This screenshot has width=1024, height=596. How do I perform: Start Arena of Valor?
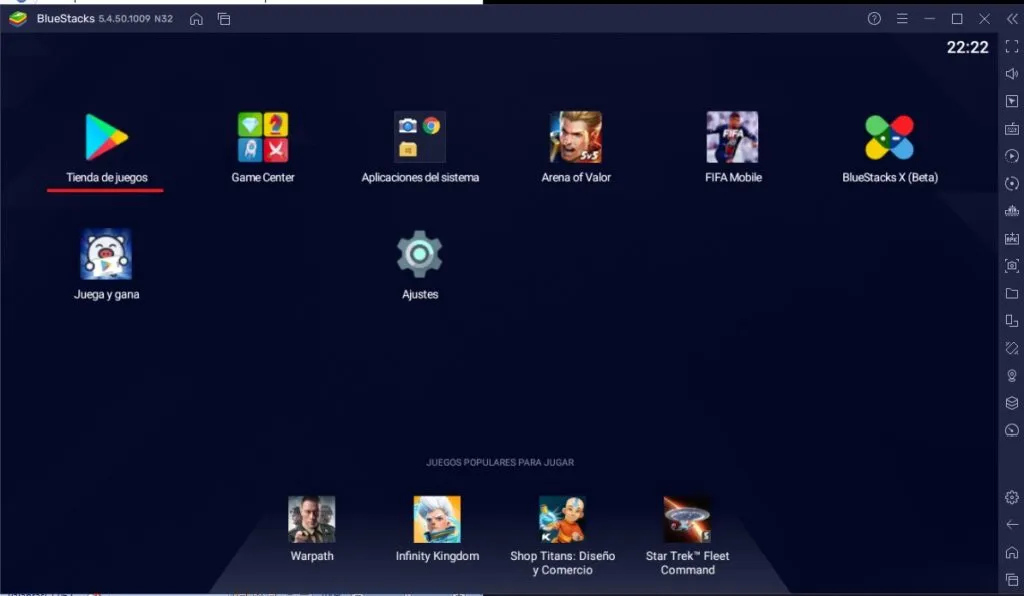[575, 137]
